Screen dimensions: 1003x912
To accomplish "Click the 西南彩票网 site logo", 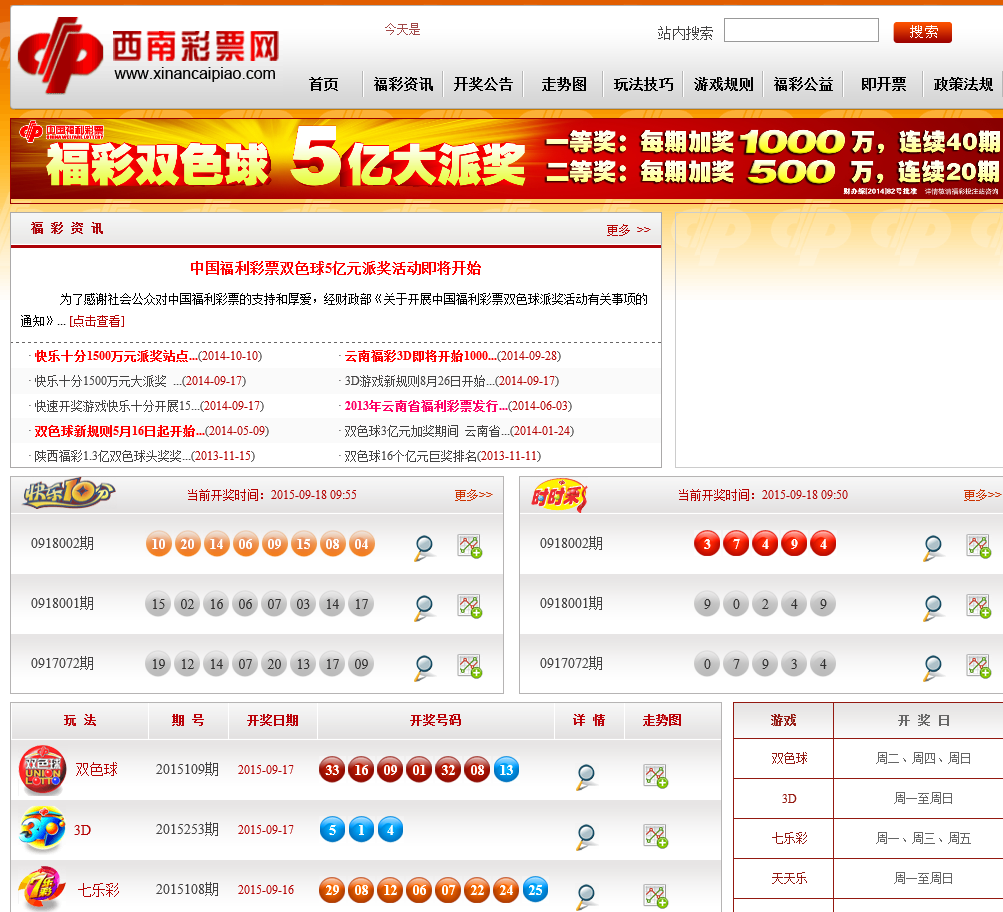I will point(148,56).
